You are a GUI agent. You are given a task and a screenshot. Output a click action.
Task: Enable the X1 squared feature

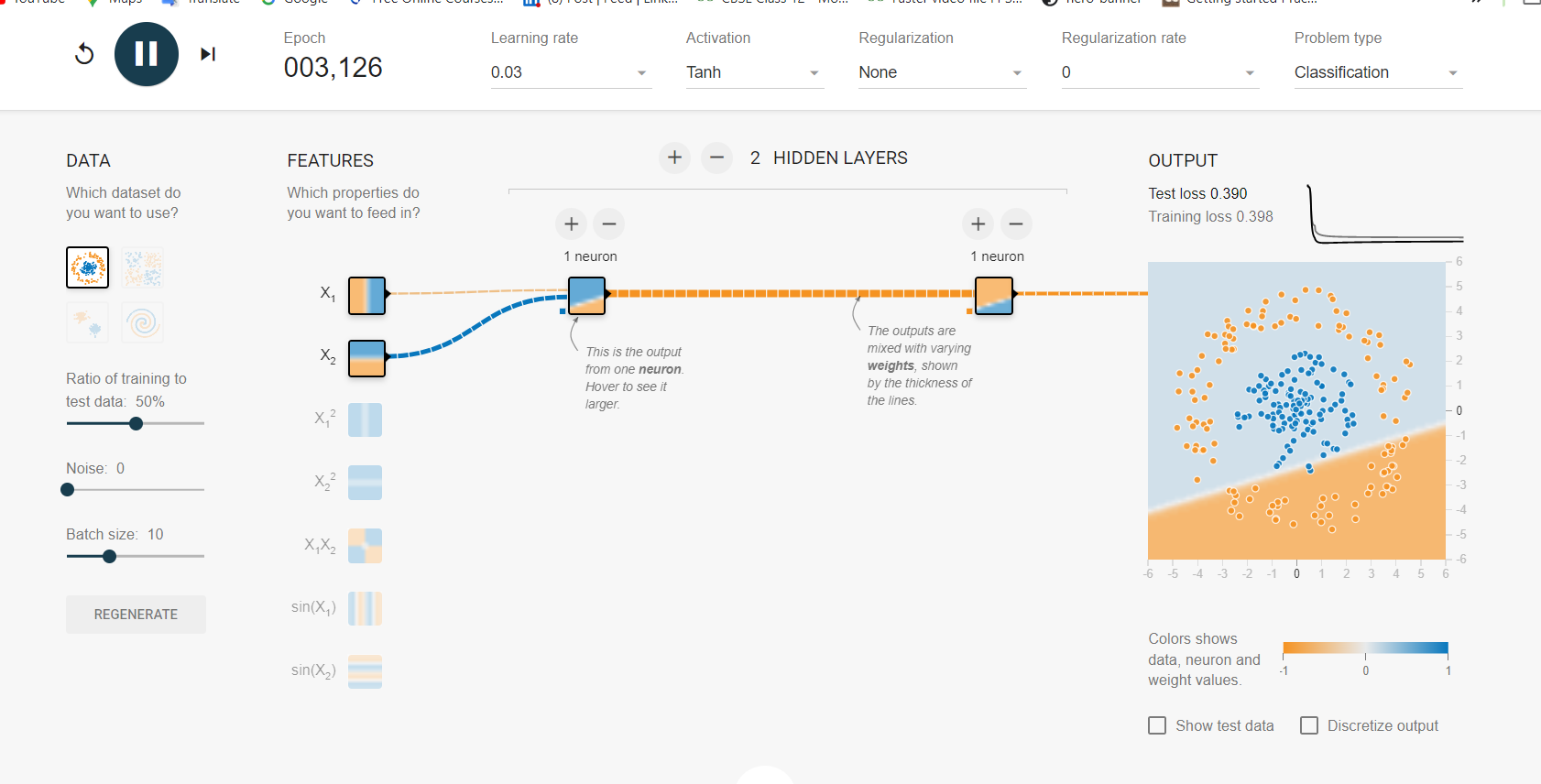[365, 419]
